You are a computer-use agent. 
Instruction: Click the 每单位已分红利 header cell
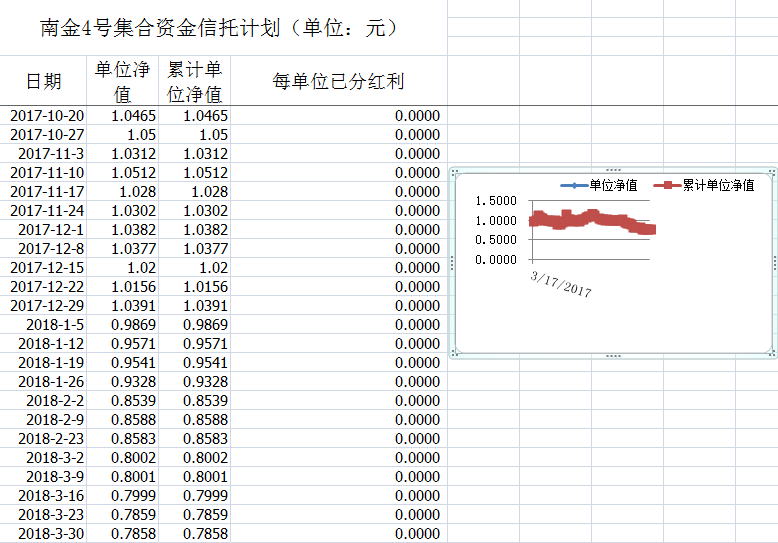tap(338, 81)
